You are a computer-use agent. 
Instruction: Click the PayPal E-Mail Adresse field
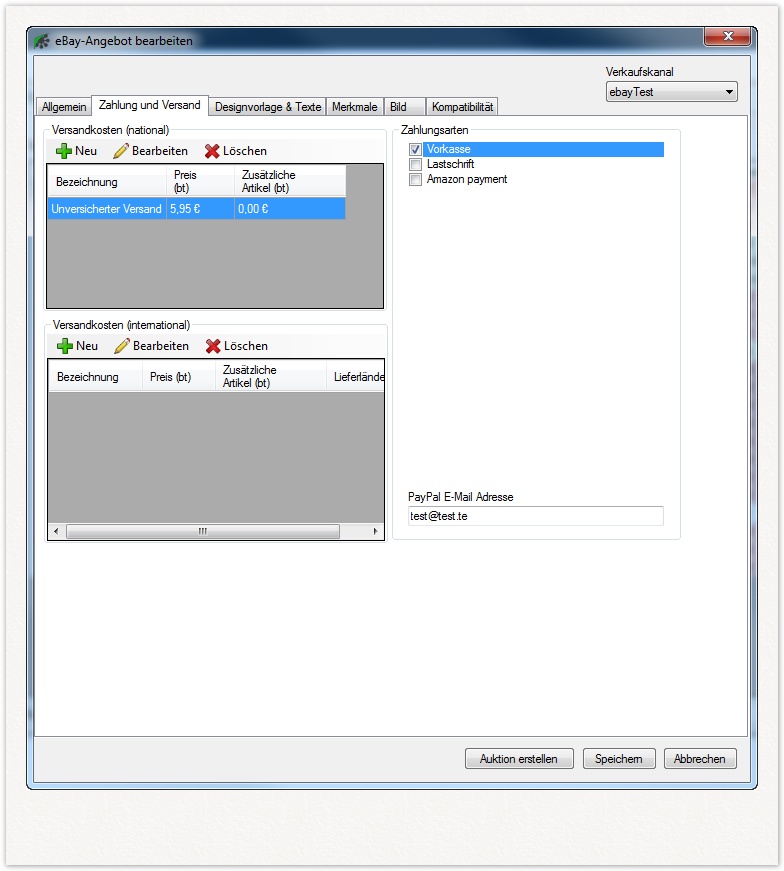pos(535,516)
